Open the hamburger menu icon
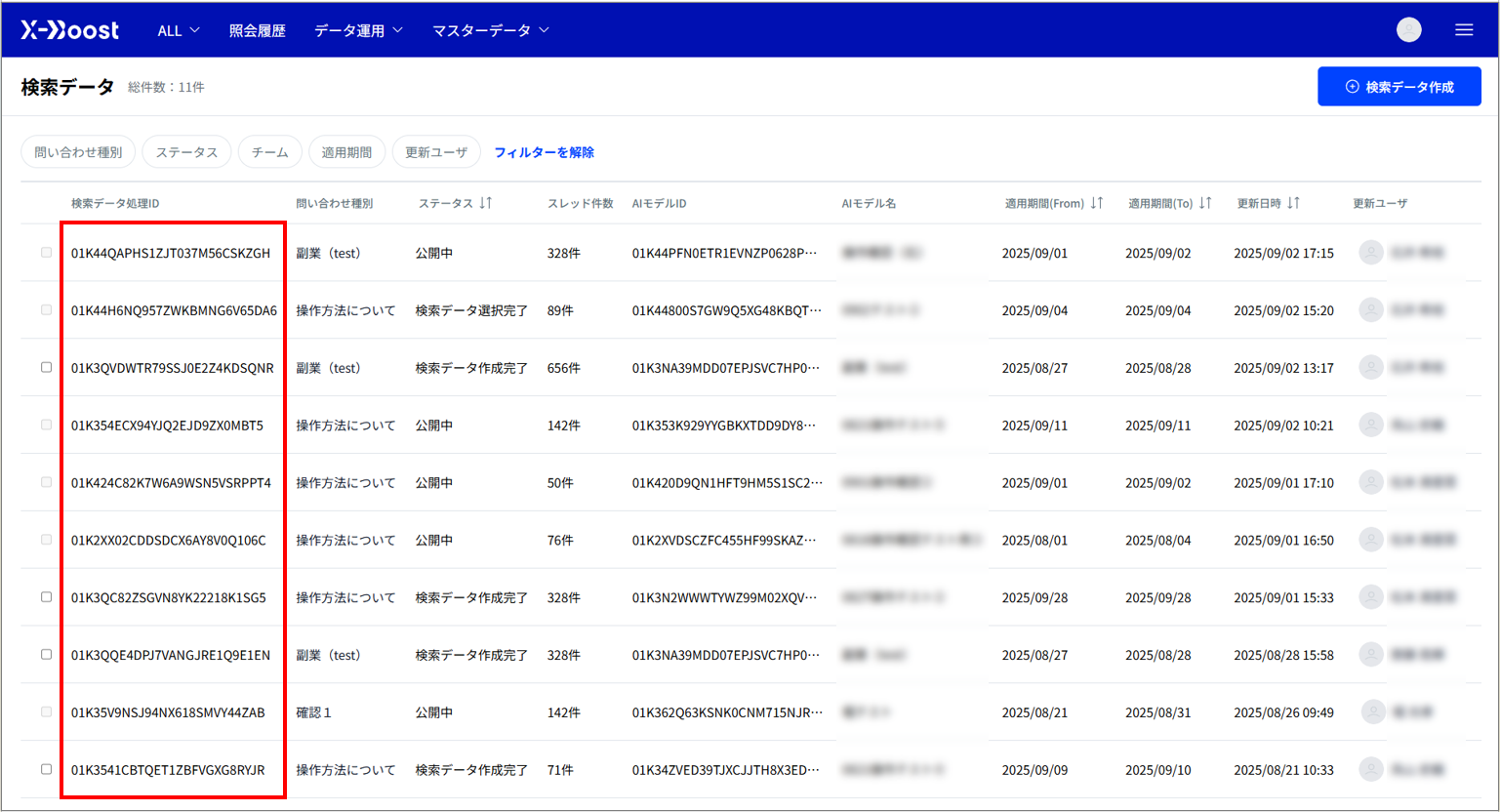 pos(1464,30)
